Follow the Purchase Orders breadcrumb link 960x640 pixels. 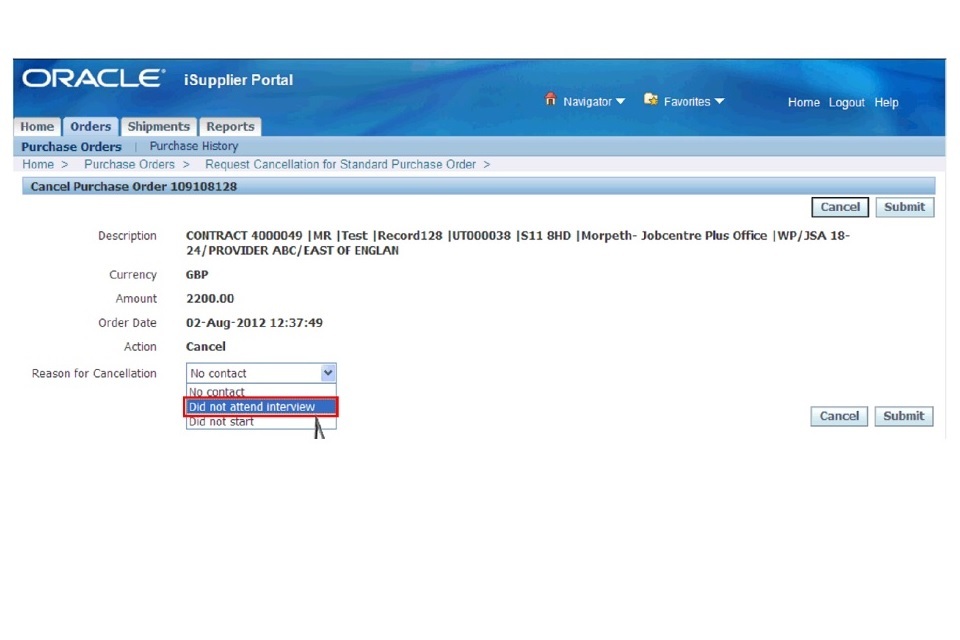tap(129, 164)
